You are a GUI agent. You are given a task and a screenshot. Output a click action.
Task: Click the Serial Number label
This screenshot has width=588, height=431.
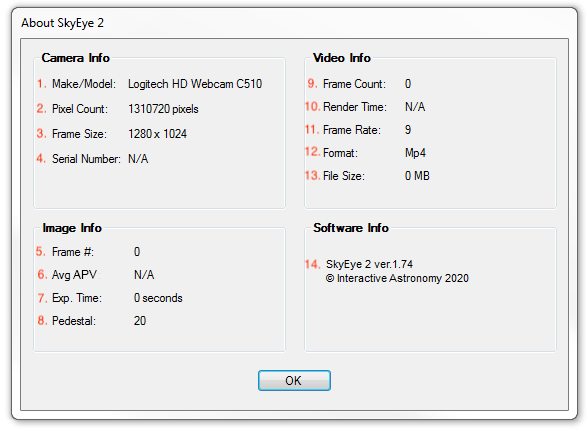click(86, 159)
